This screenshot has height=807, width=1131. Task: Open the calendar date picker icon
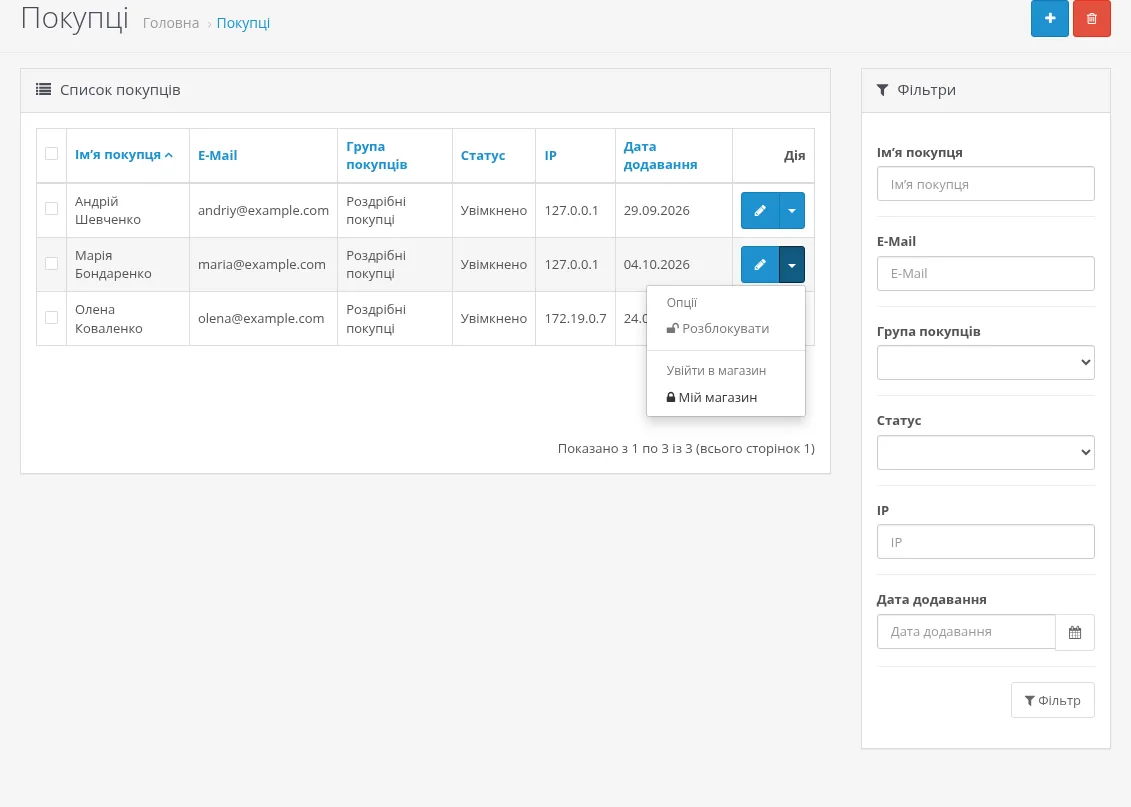[x=1075, y=632]
